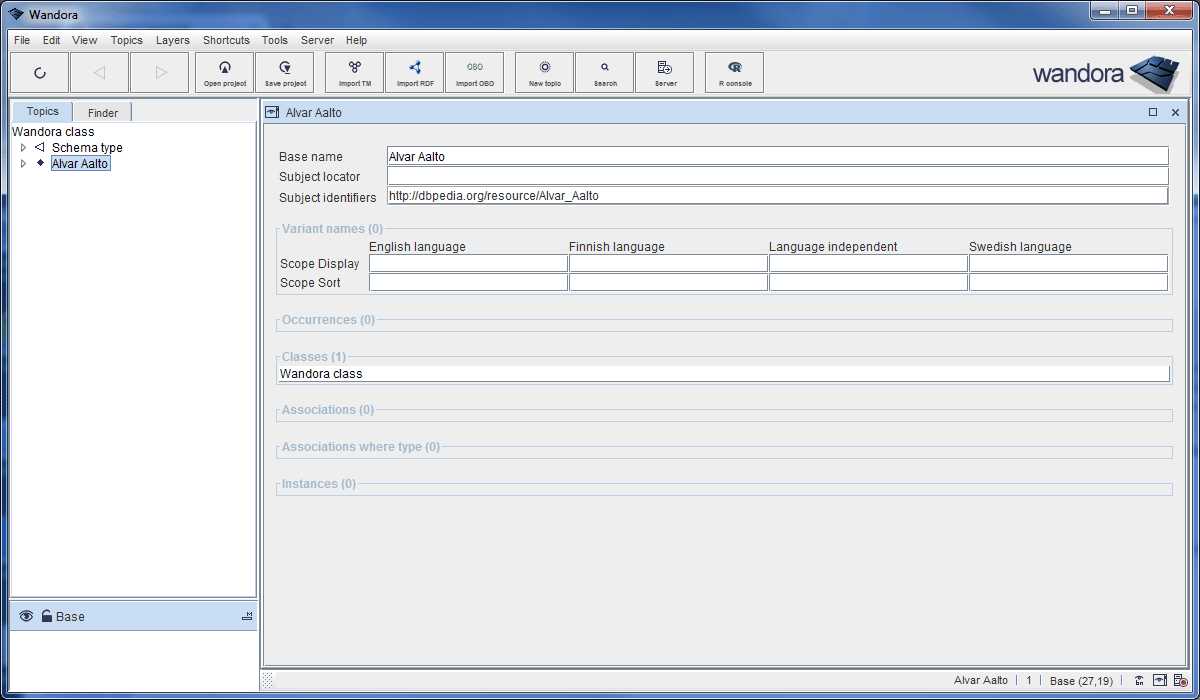1200x700 pixels.
Task: Save the project via Save project icon
Action: [x=284, y=71]
